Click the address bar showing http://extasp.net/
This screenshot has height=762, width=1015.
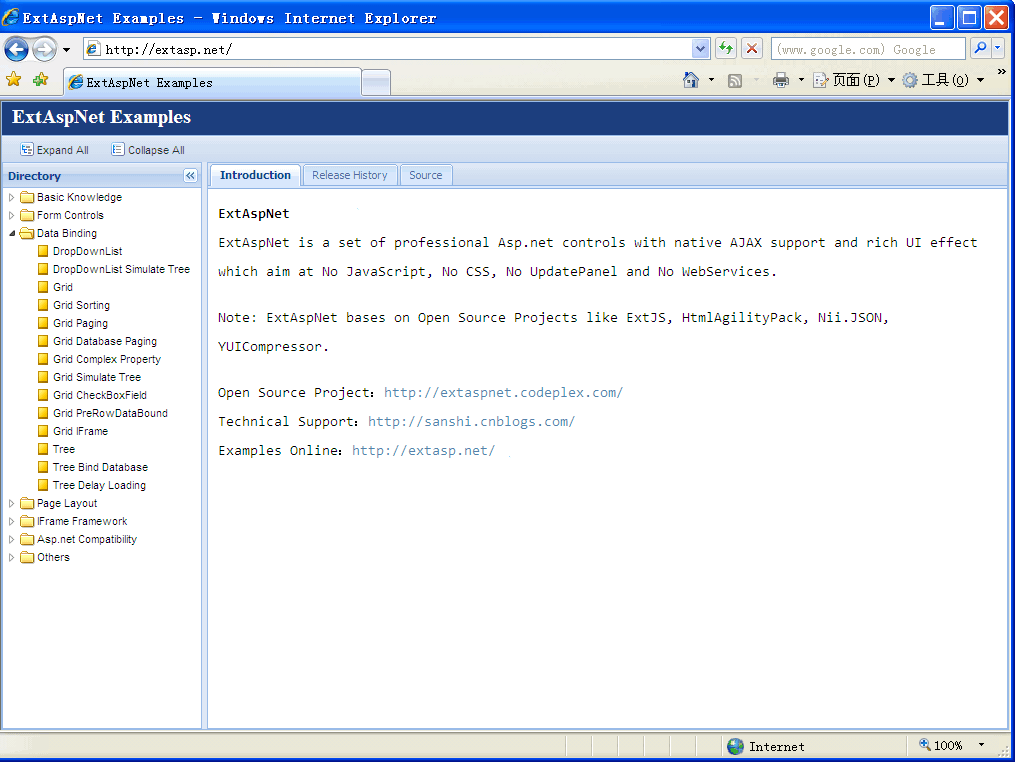tap(397, 49)
